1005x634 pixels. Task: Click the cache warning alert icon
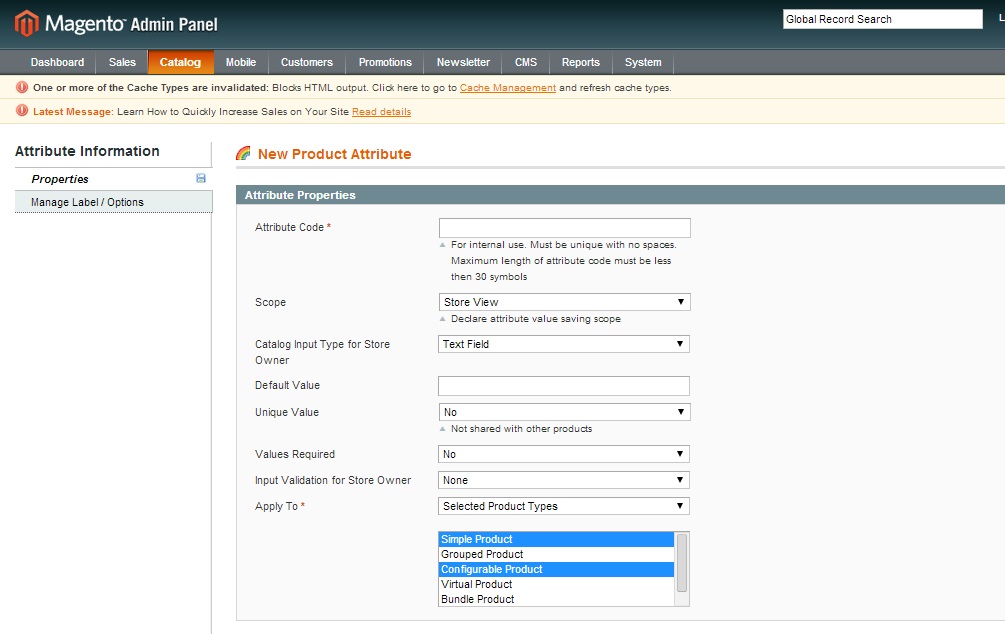(22, 87)
